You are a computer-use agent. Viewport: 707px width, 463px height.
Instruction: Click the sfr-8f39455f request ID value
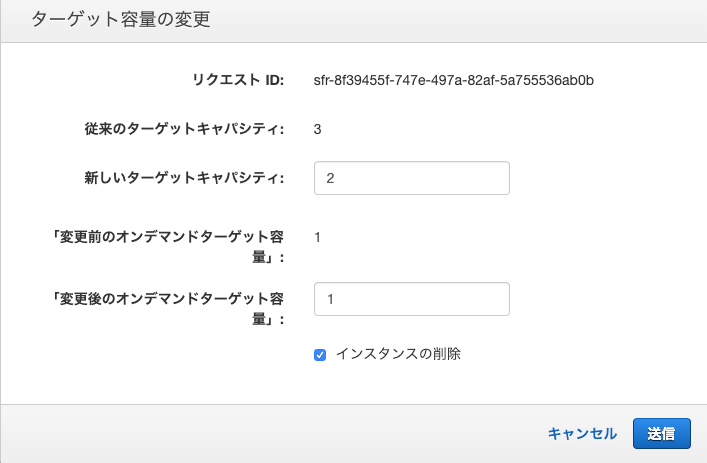click(454, 80)
